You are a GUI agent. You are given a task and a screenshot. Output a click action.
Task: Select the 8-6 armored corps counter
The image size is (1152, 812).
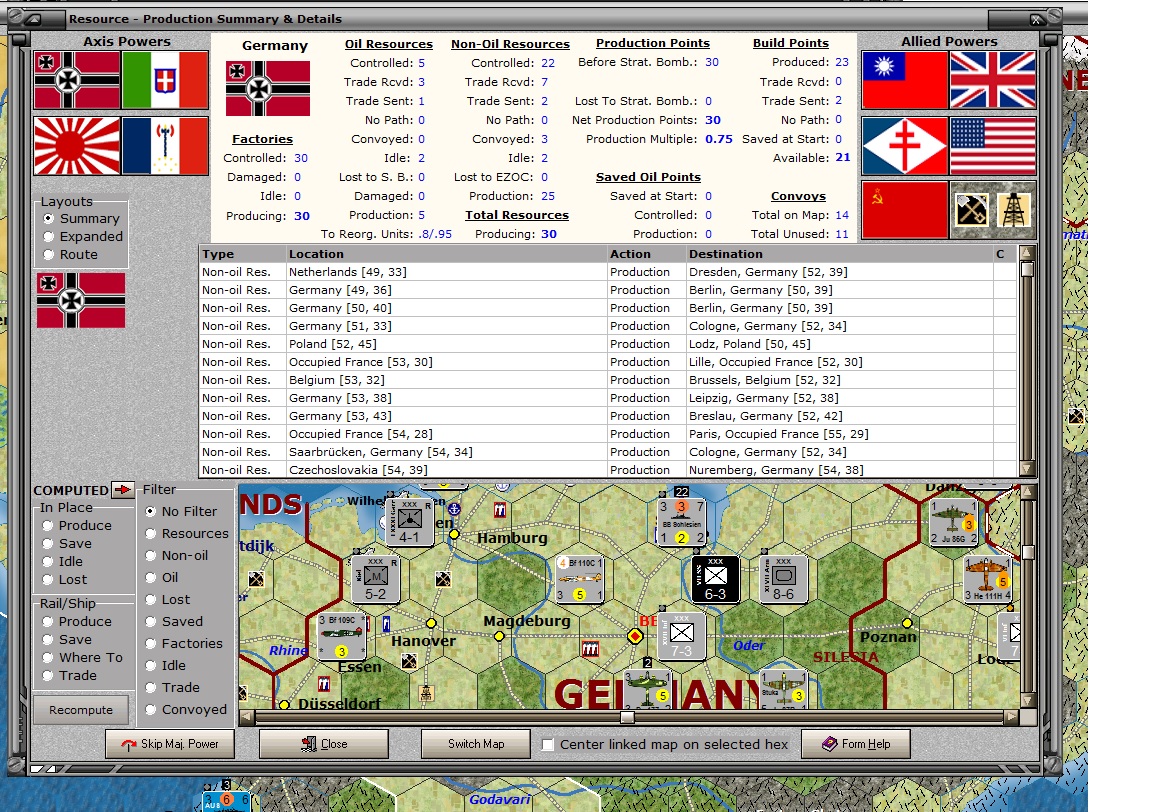[784, 579]
